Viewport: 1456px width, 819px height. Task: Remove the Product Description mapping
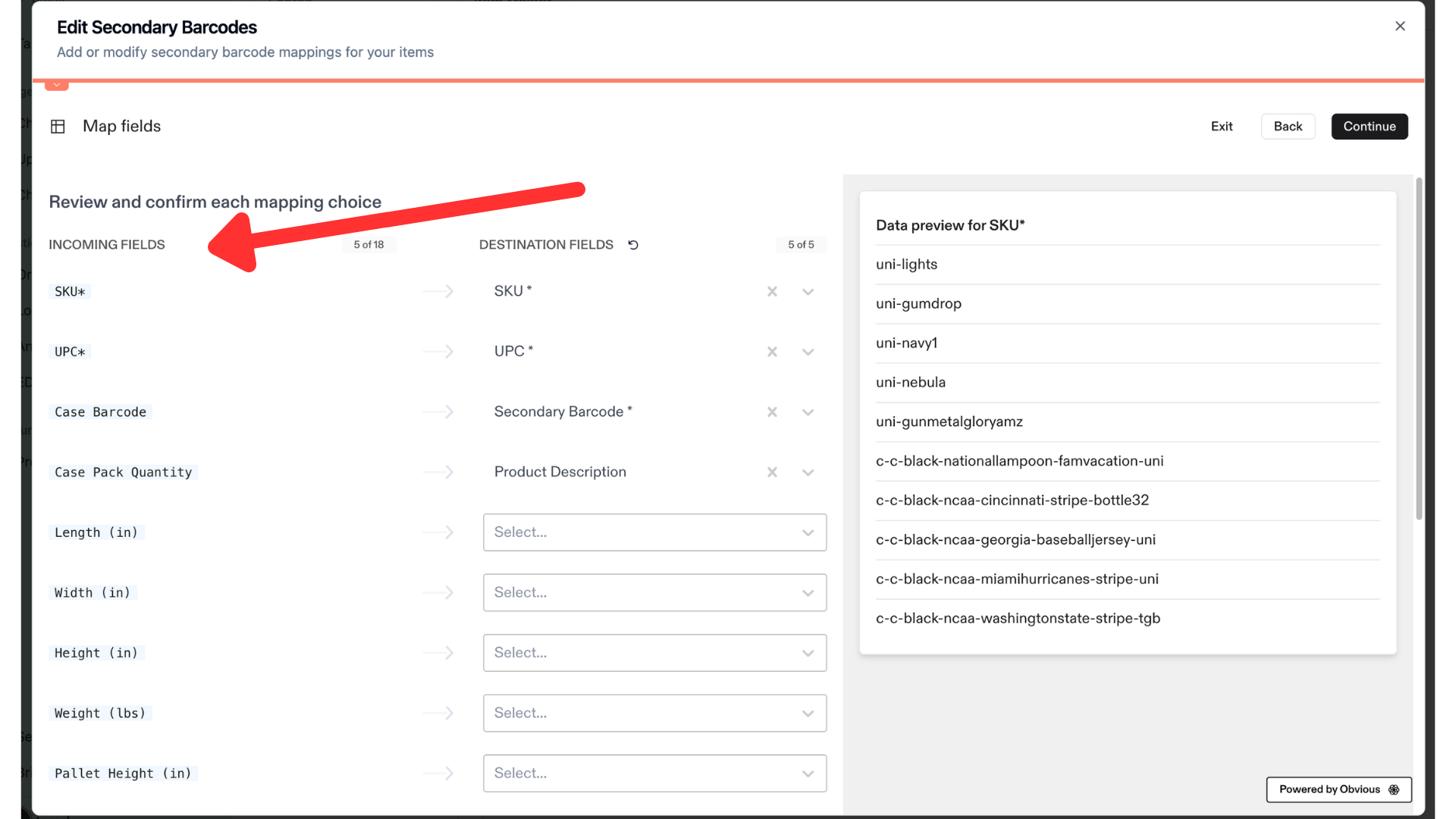coord(772,472)
